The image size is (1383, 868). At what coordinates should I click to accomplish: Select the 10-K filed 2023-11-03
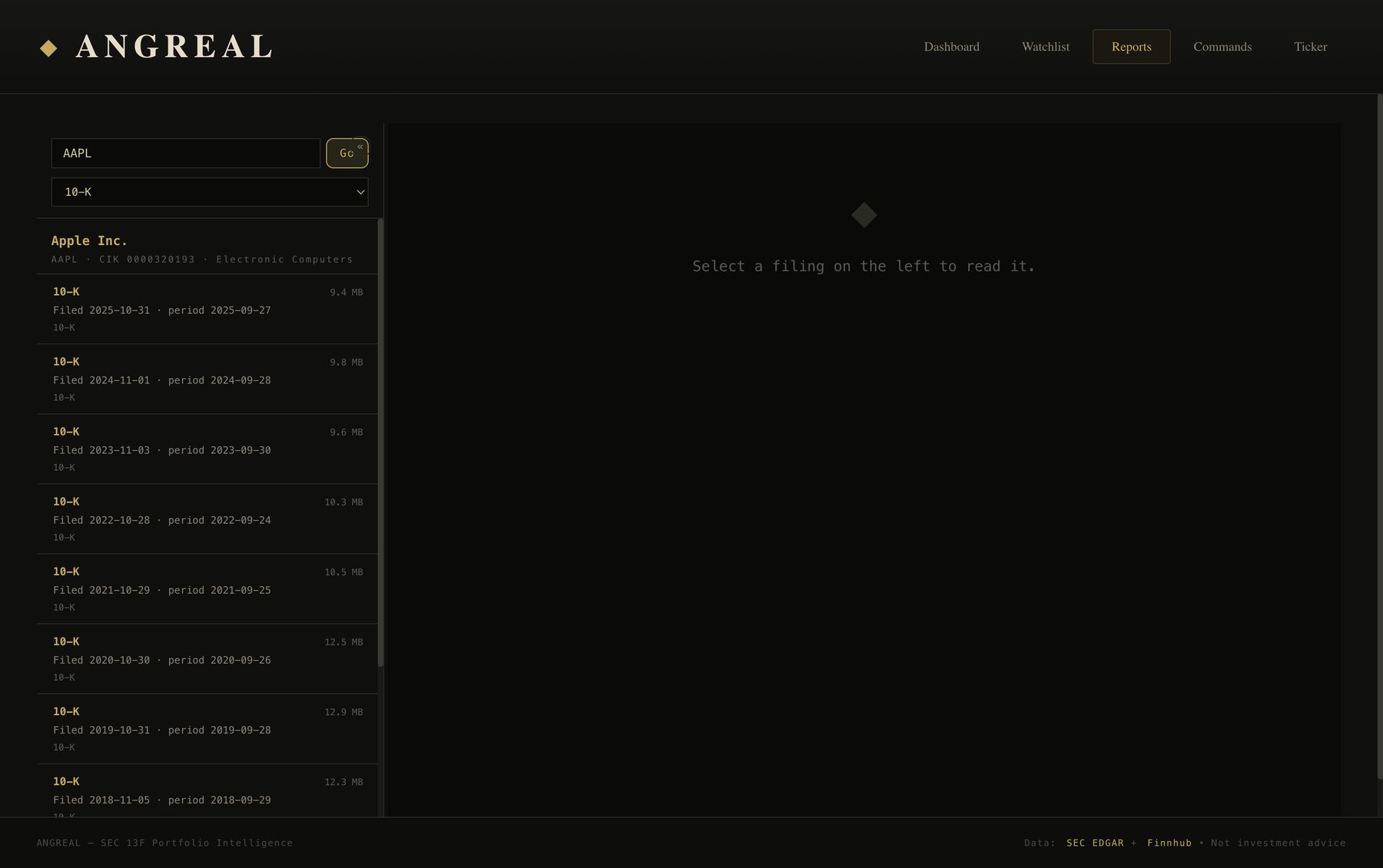(x=207, y=449)
